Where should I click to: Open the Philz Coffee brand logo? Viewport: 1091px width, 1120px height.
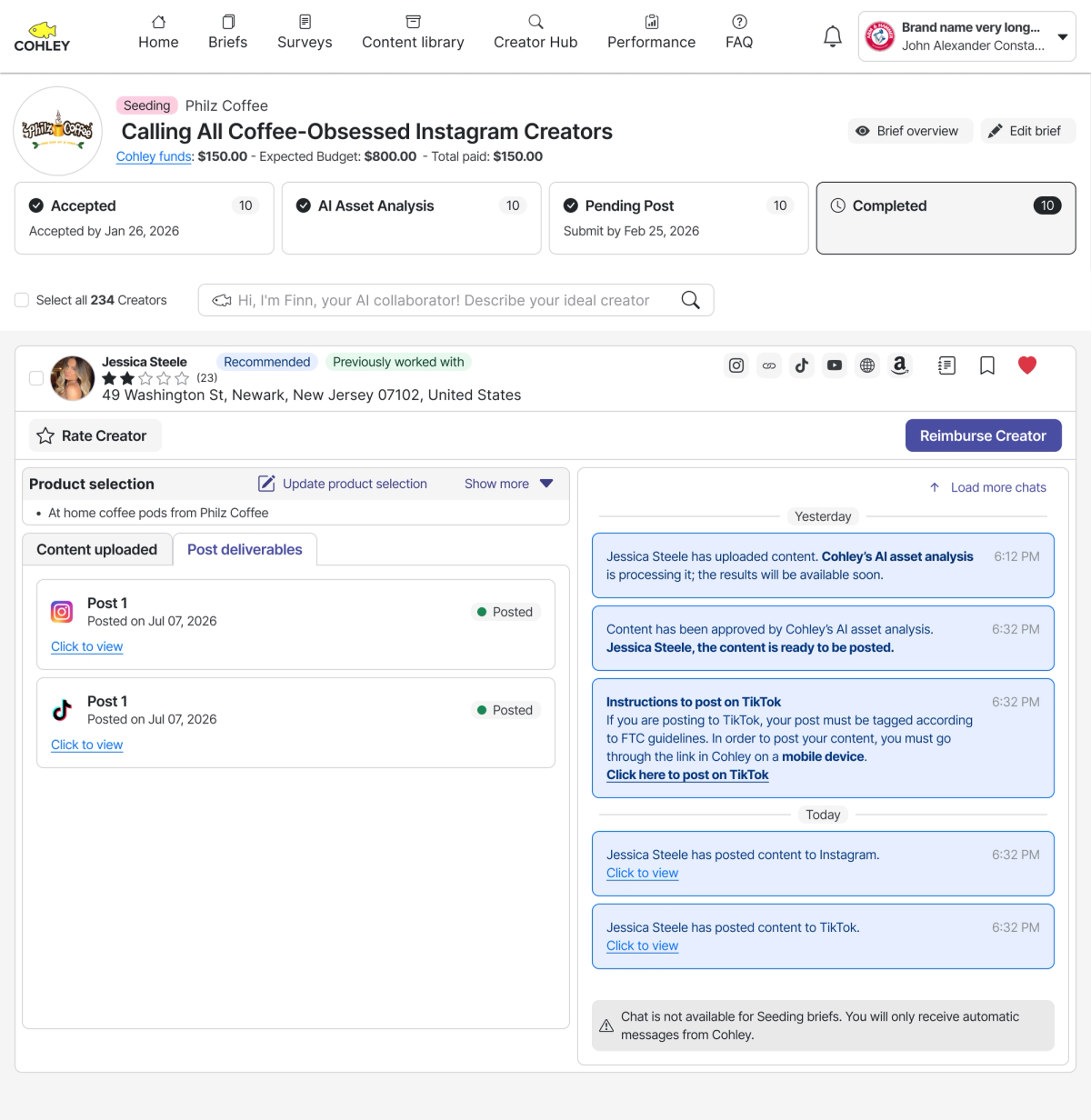click(x=58, y=131)
